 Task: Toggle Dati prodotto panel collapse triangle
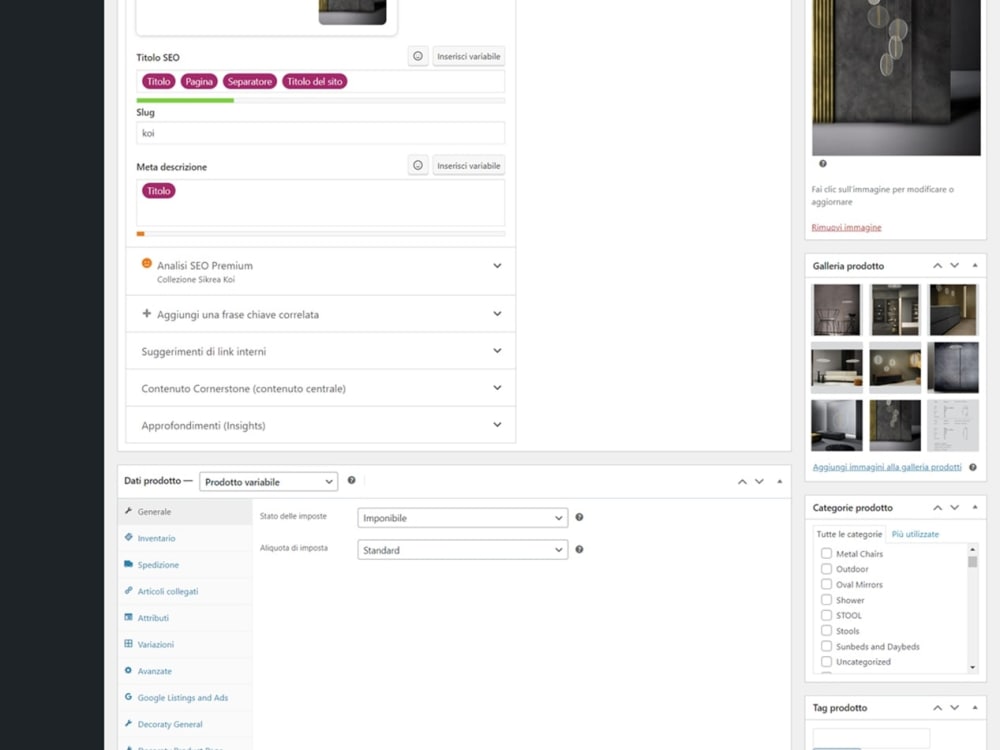pos(779,482)
